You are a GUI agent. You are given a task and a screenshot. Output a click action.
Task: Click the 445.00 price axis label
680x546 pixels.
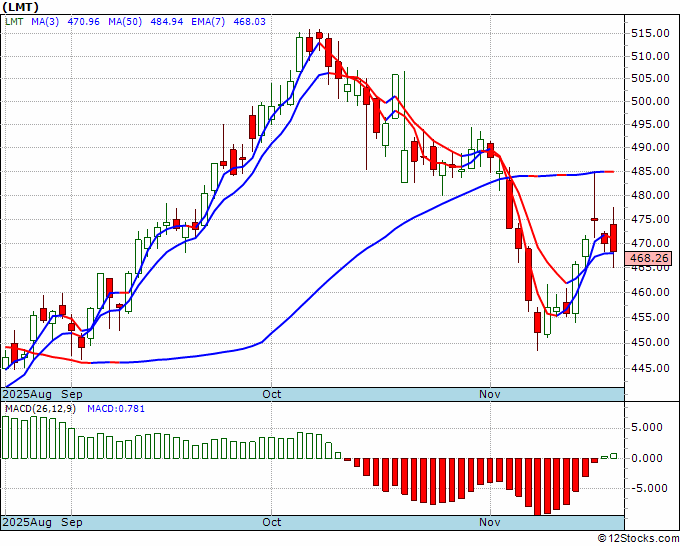pos(649,368)
